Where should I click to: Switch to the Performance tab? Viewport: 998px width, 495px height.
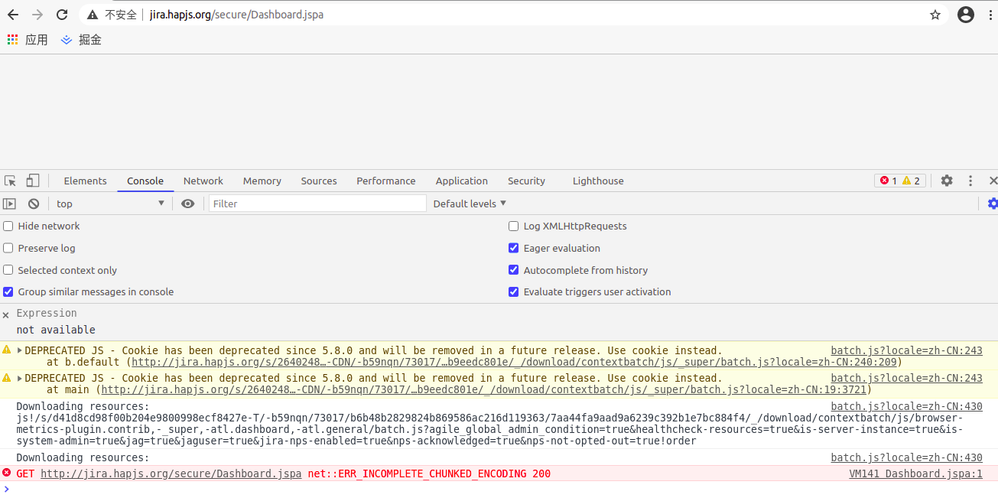(386, 181)
